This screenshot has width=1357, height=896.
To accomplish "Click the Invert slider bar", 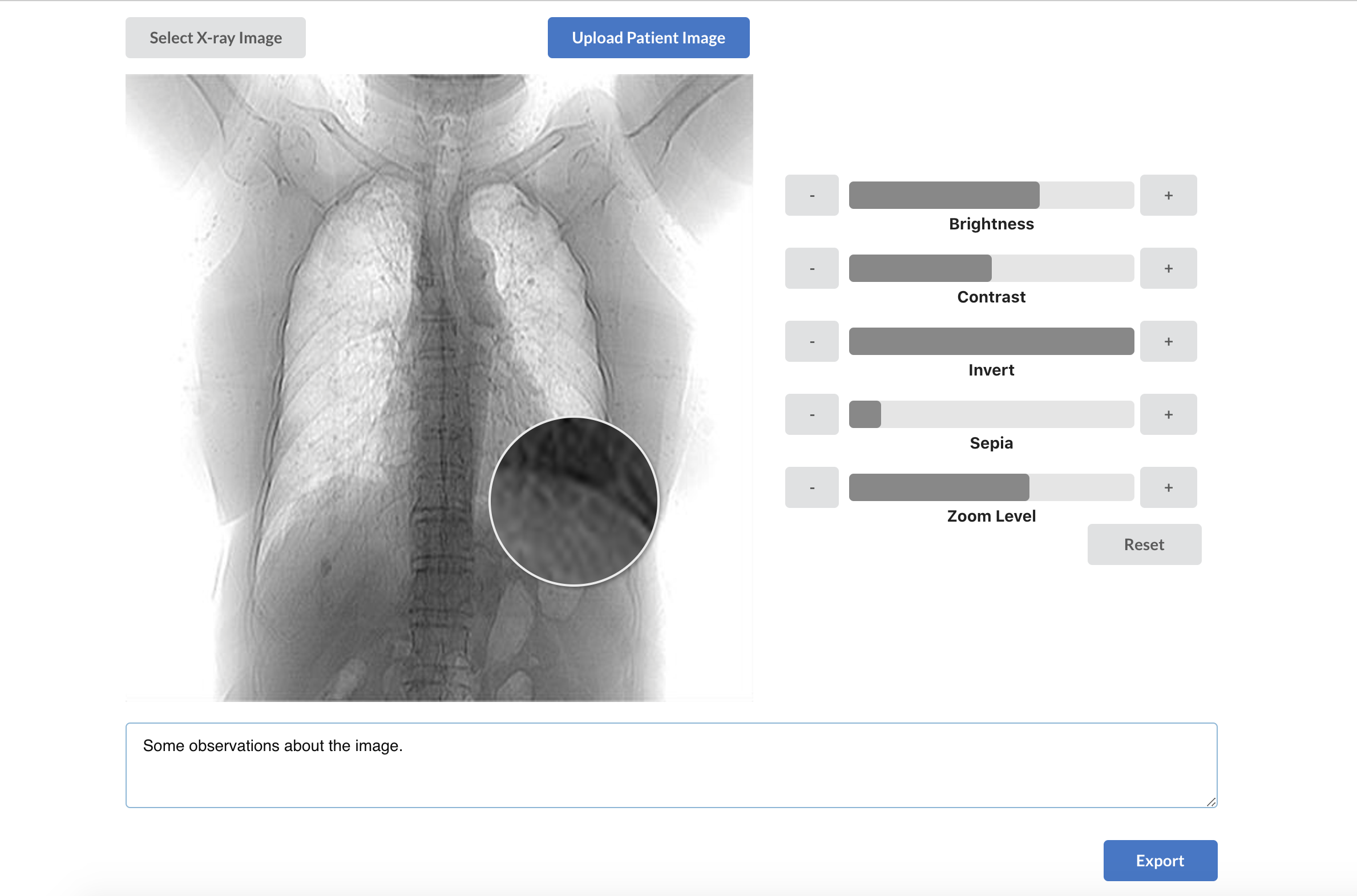I will [991, 342].
